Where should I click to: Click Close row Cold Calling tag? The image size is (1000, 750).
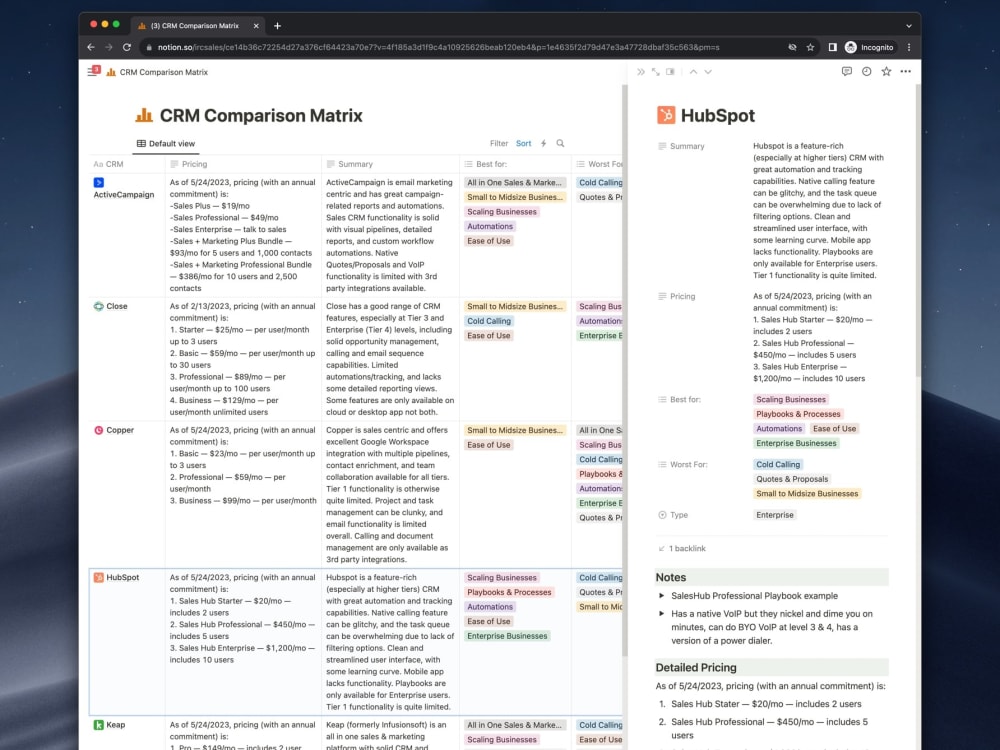489,321
